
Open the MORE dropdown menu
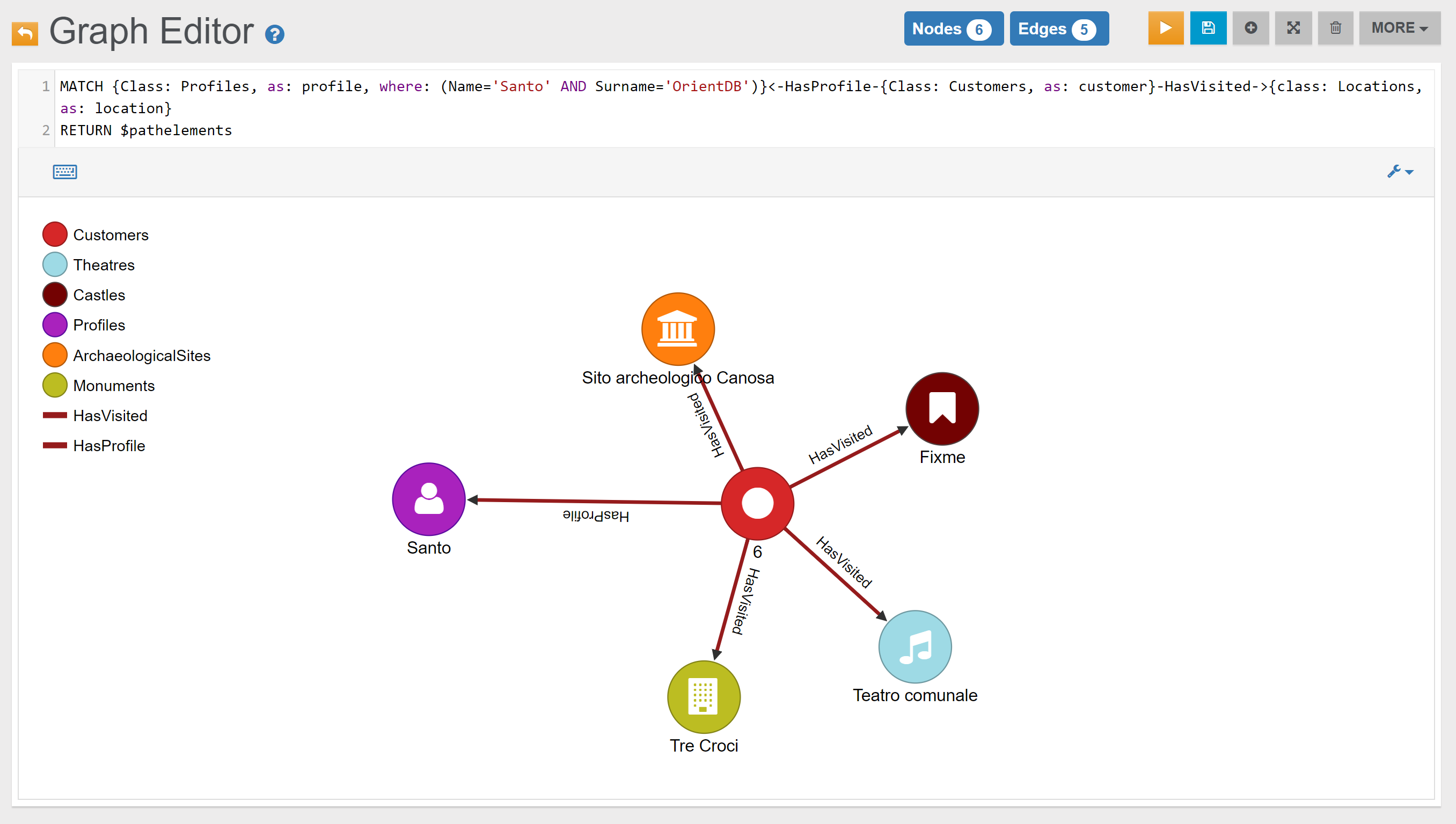pos(1399,28)
